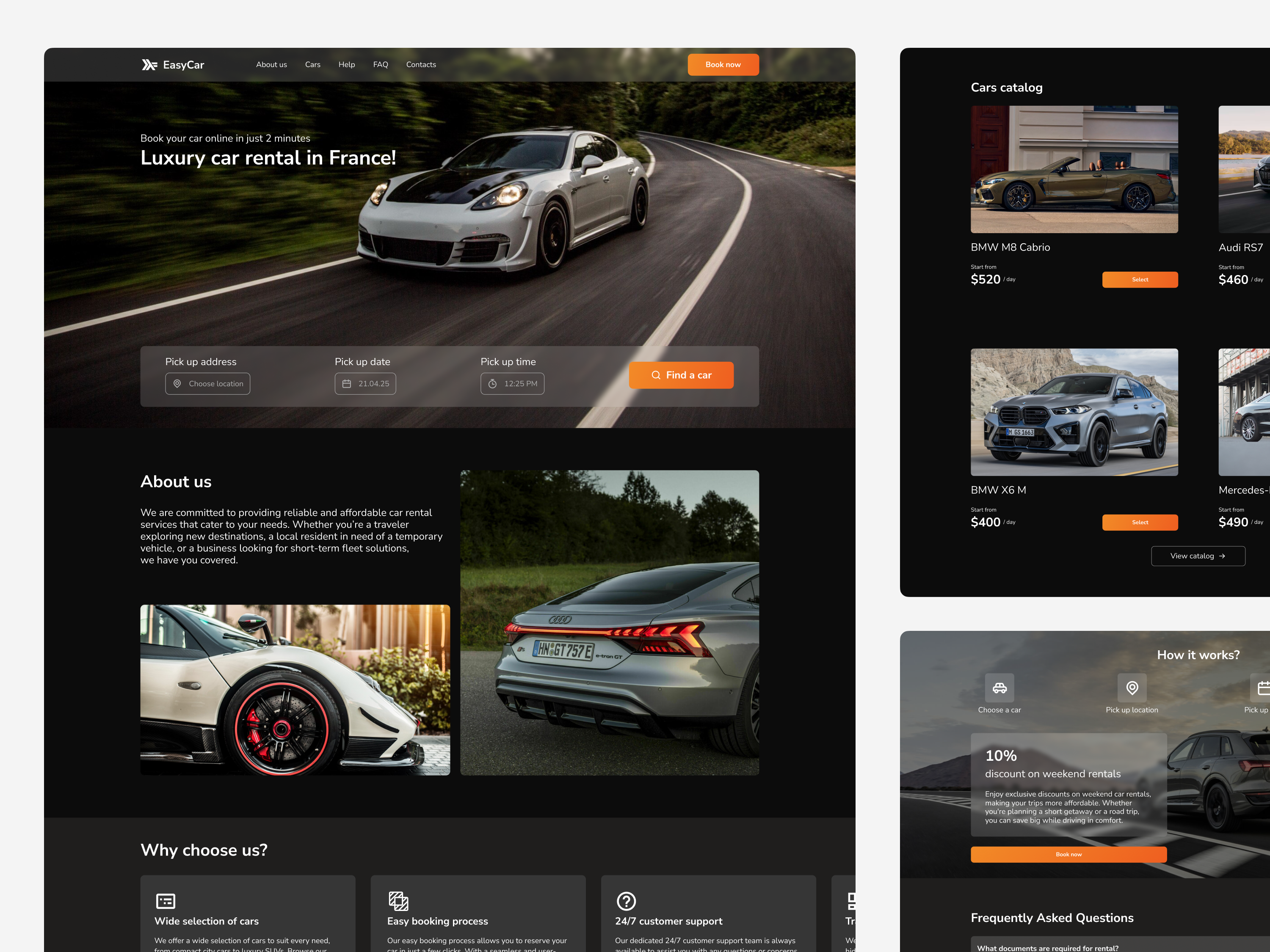Click the BMW X6 M car image
Screen dimensions: 1270x952
[x=1074, y=412]
